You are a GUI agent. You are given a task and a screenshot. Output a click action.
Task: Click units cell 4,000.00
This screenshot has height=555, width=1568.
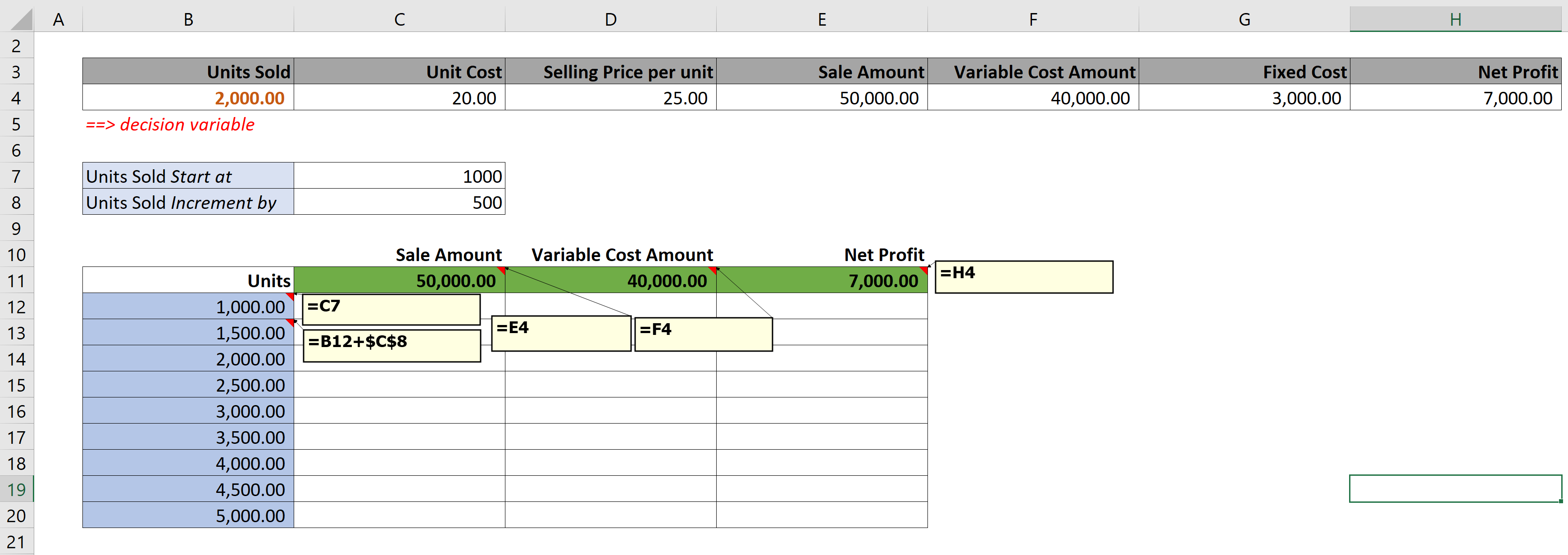pyautogui.click(x=188, y=463)
